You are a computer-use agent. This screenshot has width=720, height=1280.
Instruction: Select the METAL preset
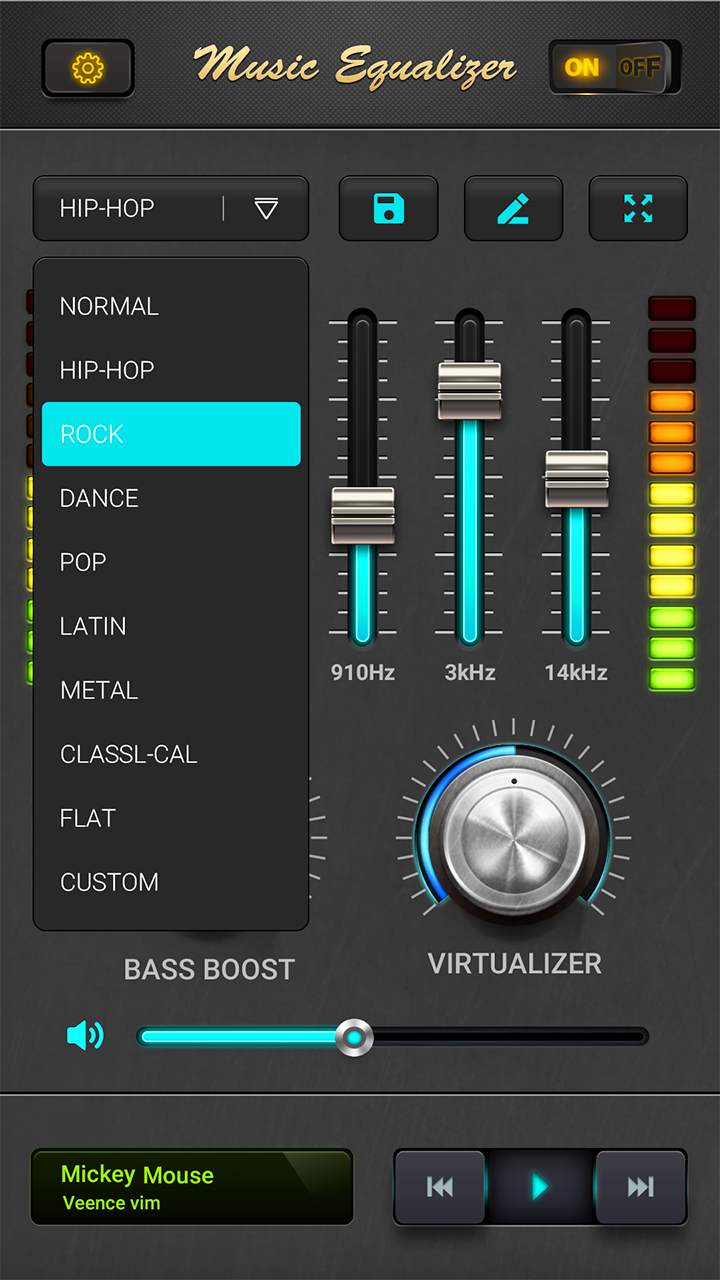tap(171, 690)
